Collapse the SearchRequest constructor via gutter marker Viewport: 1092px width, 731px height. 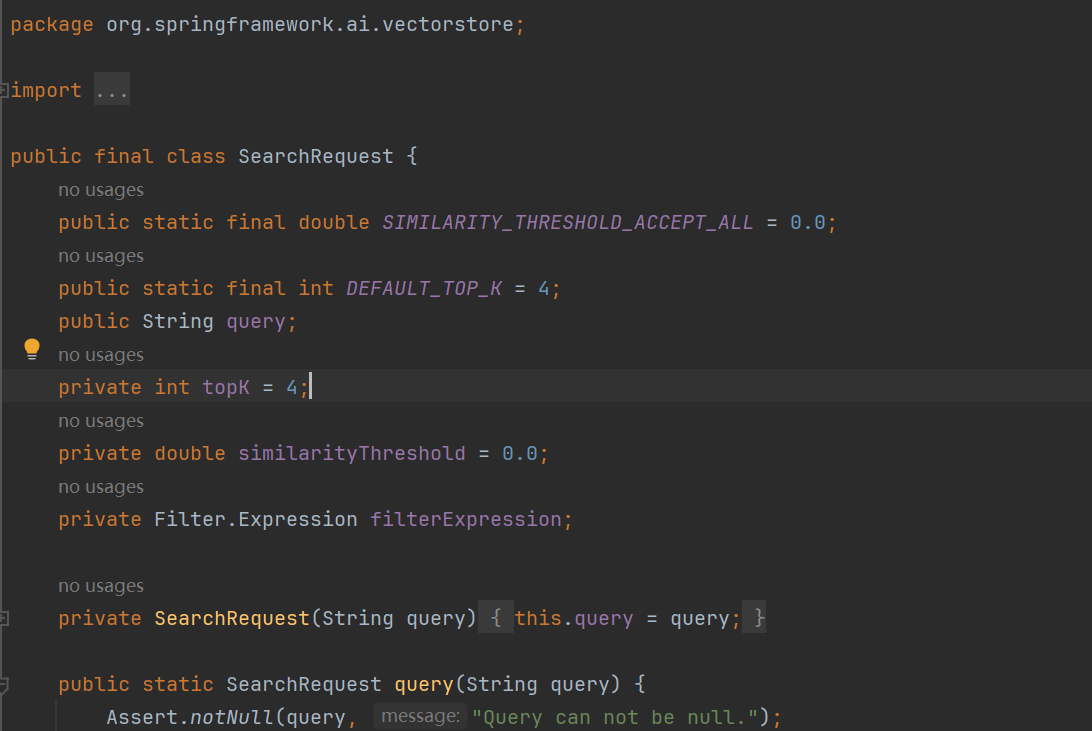click(x=5, y=618)
